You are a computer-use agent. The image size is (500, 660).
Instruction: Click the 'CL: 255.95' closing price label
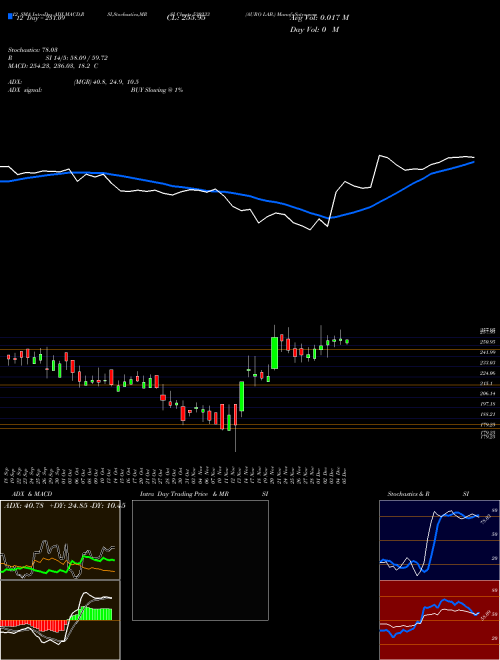pyautogui.click(x=186, y=18)
